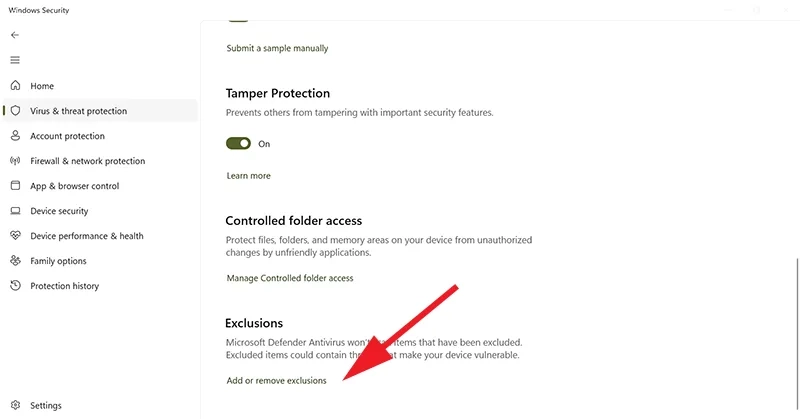800x419 pixels.
Task: Click the Protection history clock icon
Action: (x=16, y=286)
